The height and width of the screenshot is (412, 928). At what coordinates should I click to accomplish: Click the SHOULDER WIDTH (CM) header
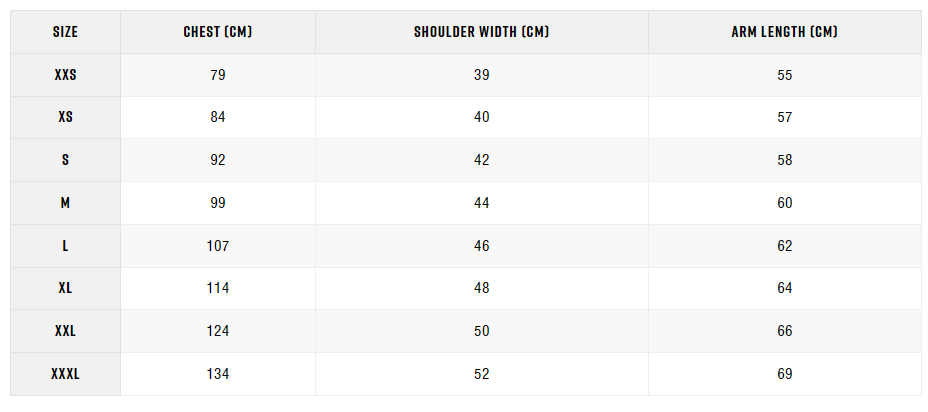pos(482,32)
